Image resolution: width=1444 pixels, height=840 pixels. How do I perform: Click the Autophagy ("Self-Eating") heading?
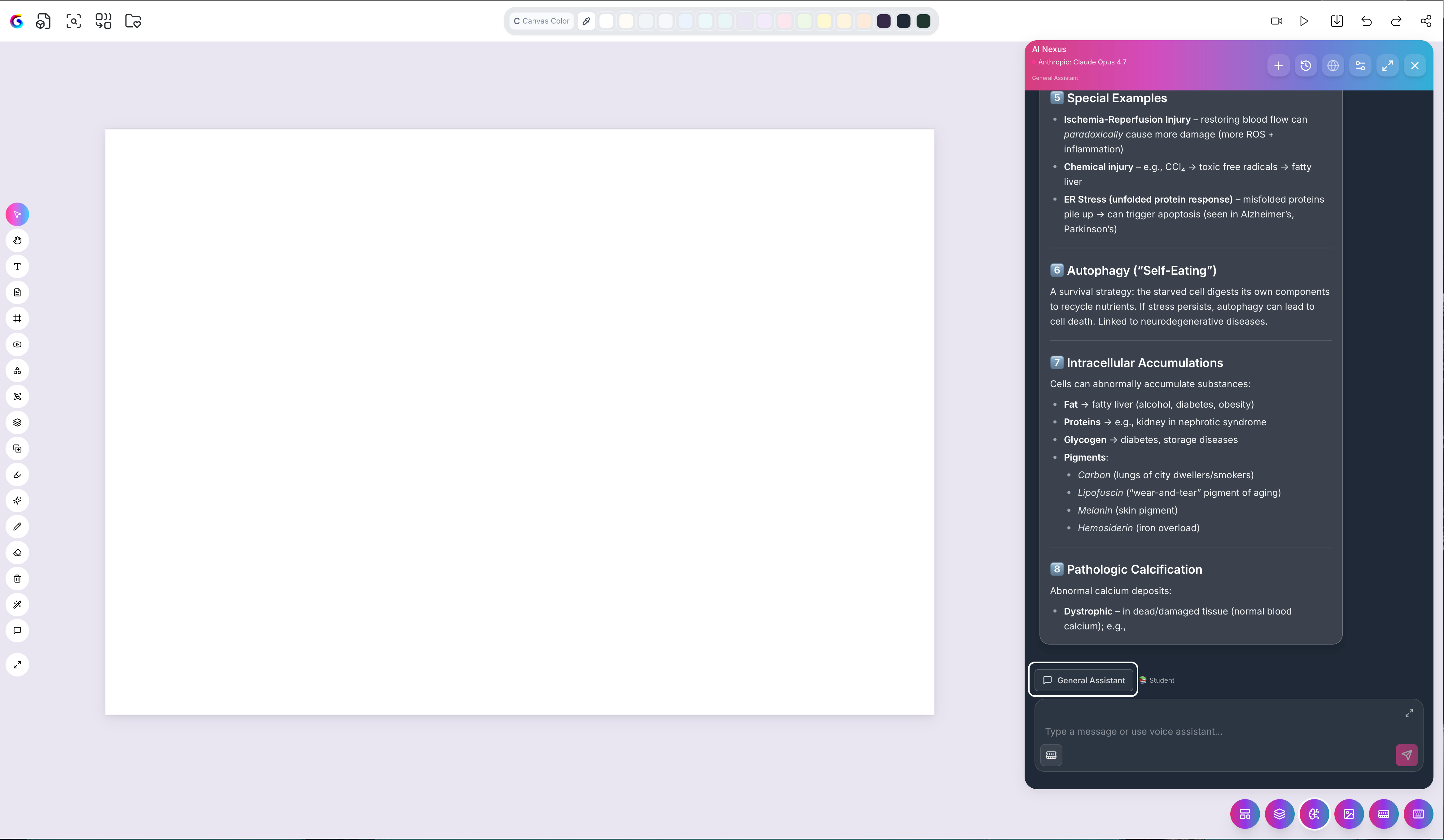1141,270
